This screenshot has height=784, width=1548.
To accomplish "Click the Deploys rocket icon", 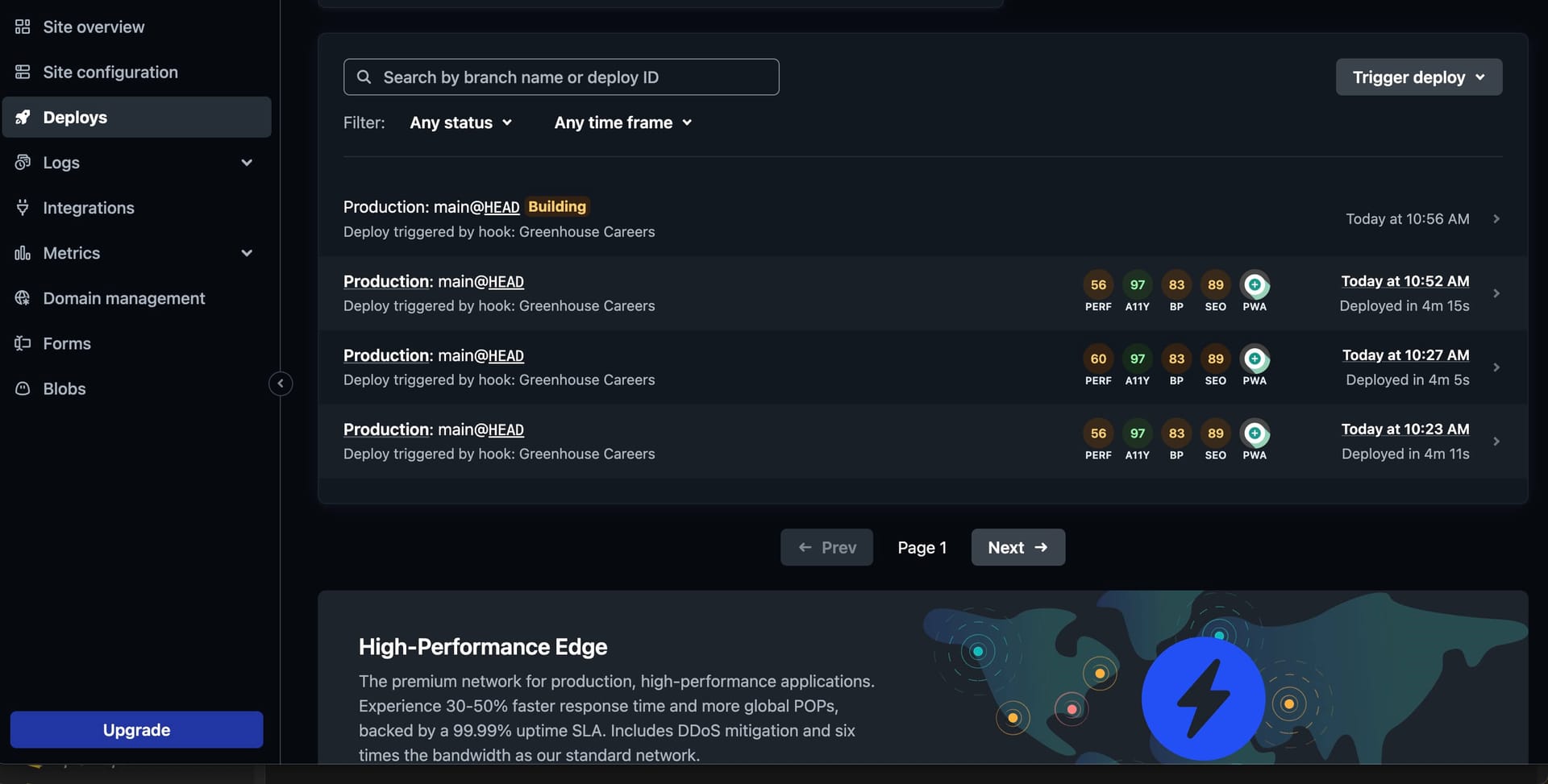I will coord(23,117).
